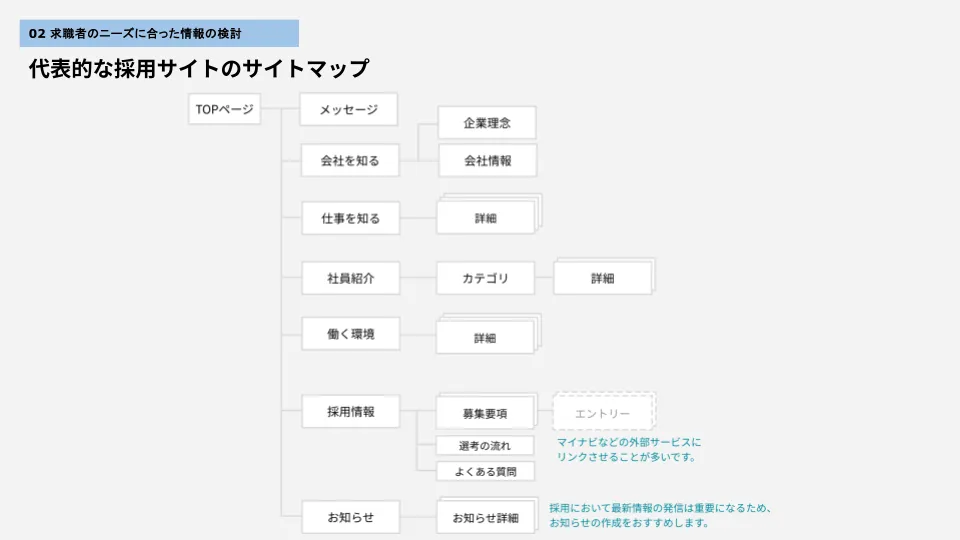960x540 pixels.
Task: Select the 詳細 stack right of カテゴリ
Action: [x=602, y=278]
